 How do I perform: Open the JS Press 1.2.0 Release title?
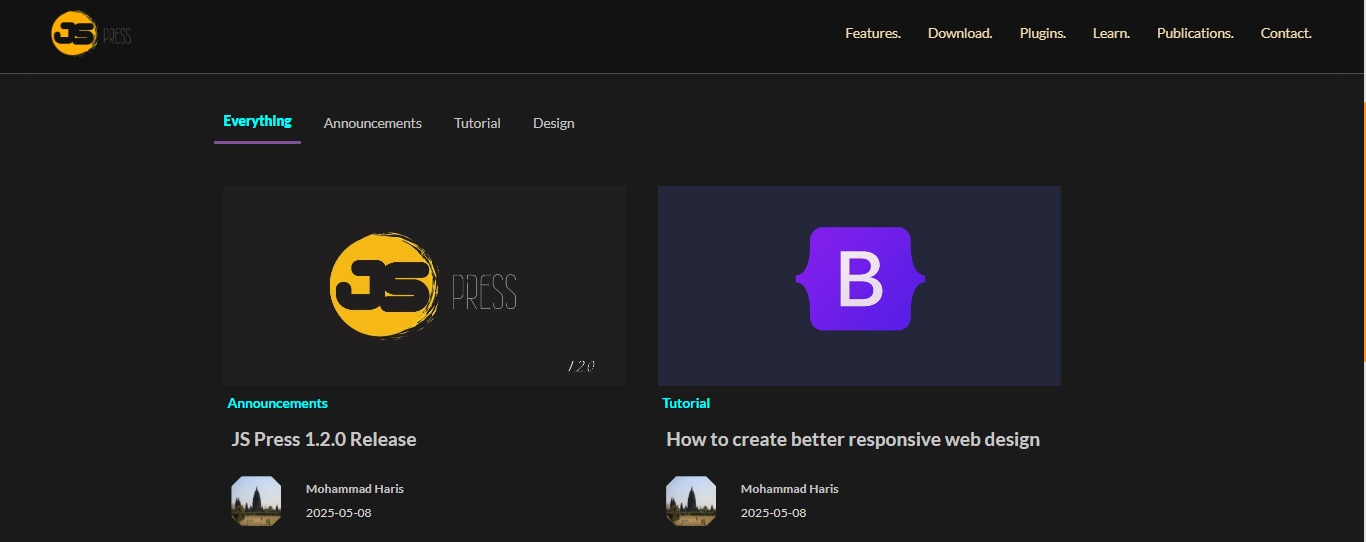tap(323, 439)
